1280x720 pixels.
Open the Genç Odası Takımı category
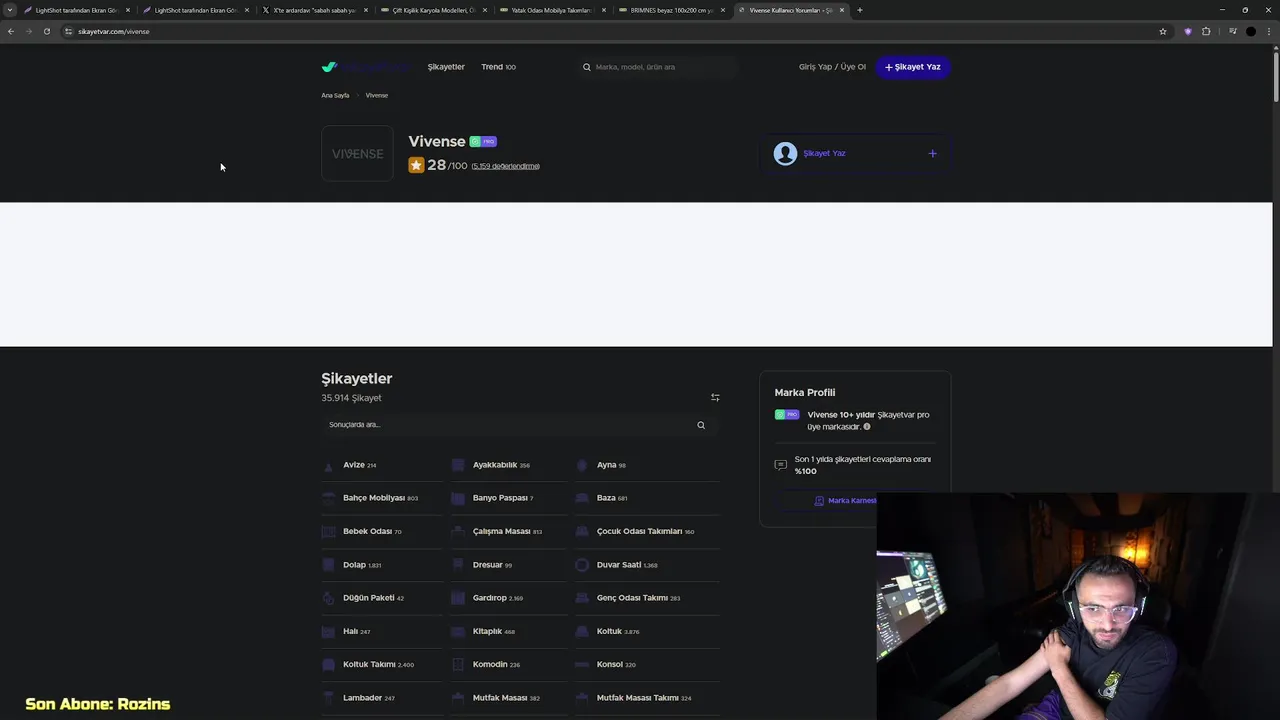(x=647, y=598)
